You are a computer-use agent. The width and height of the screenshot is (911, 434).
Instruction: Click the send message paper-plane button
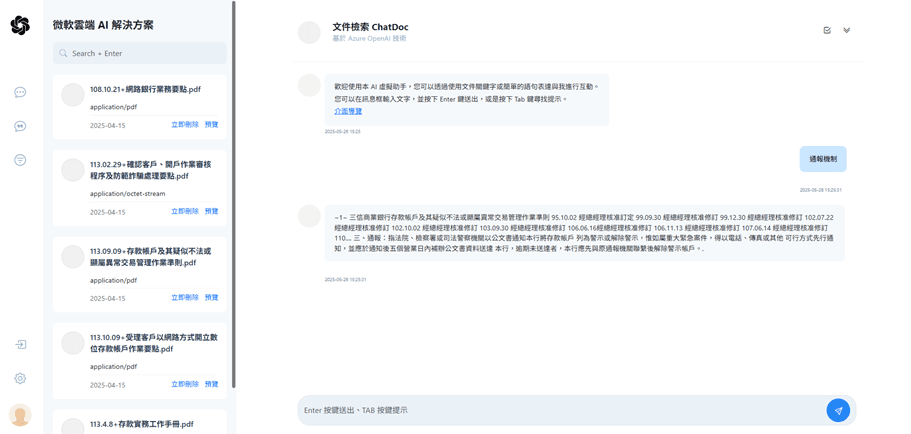tap(838, 410)
